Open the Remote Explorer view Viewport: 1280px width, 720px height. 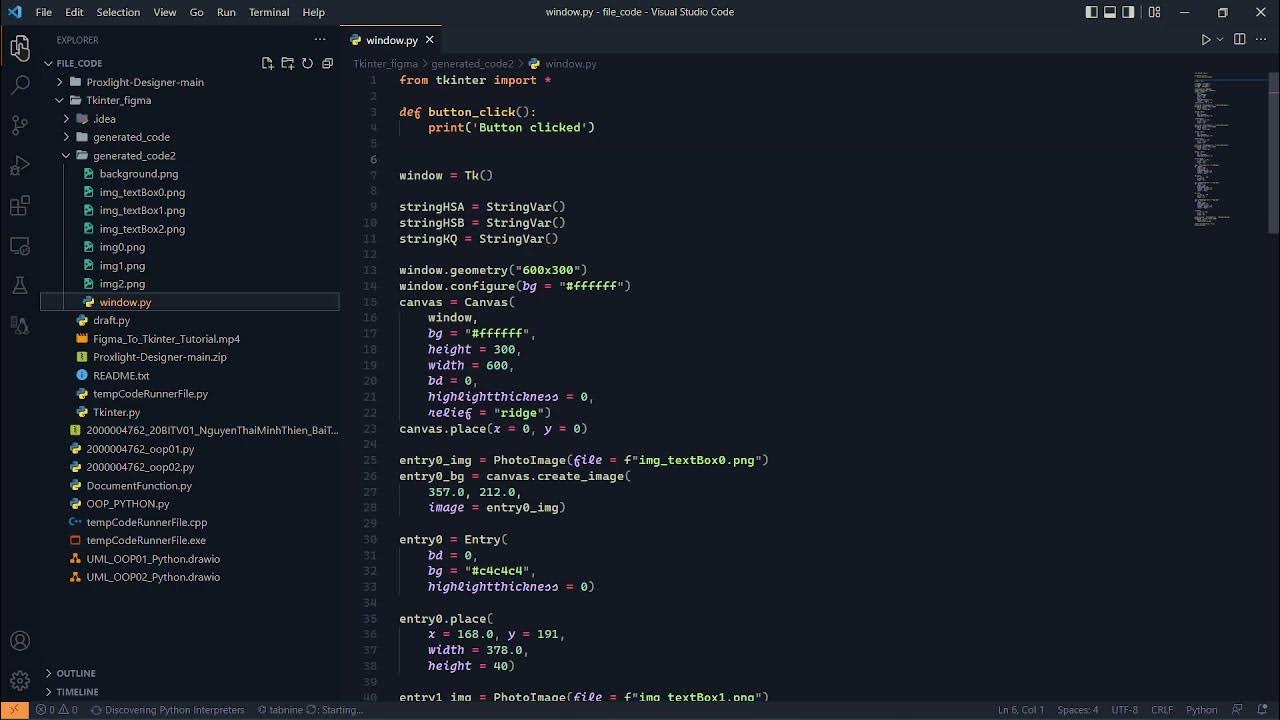tap(20, 246)
